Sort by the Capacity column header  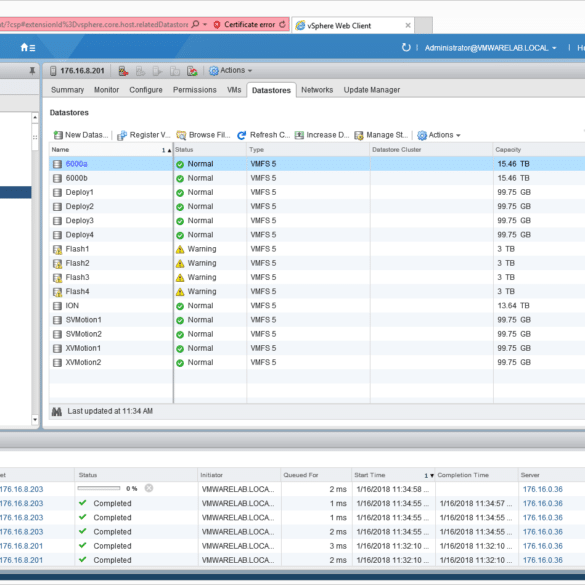point(539,150)
